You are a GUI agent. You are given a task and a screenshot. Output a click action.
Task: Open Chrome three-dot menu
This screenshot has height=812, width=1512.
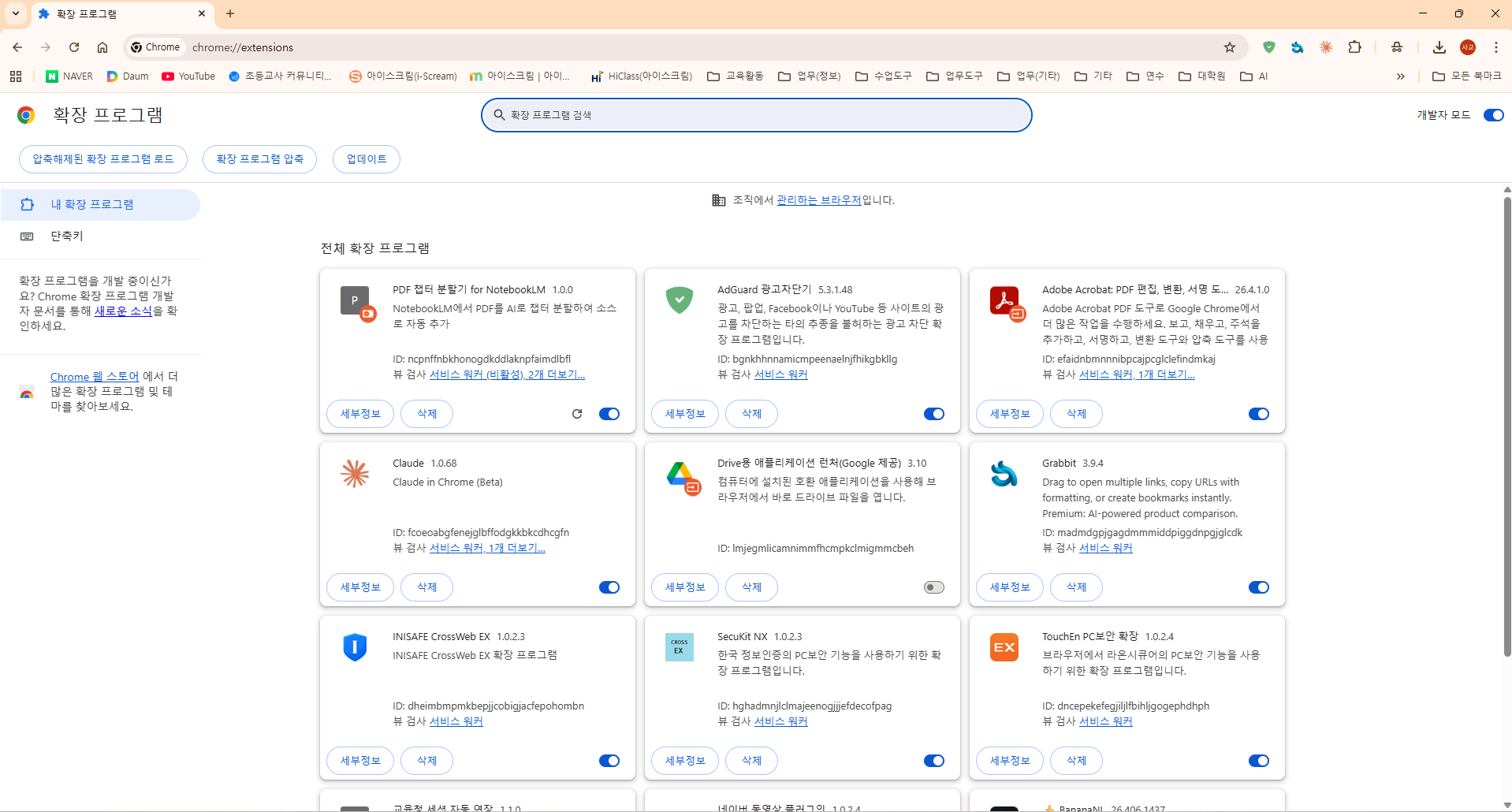(x=1495, y=47)
